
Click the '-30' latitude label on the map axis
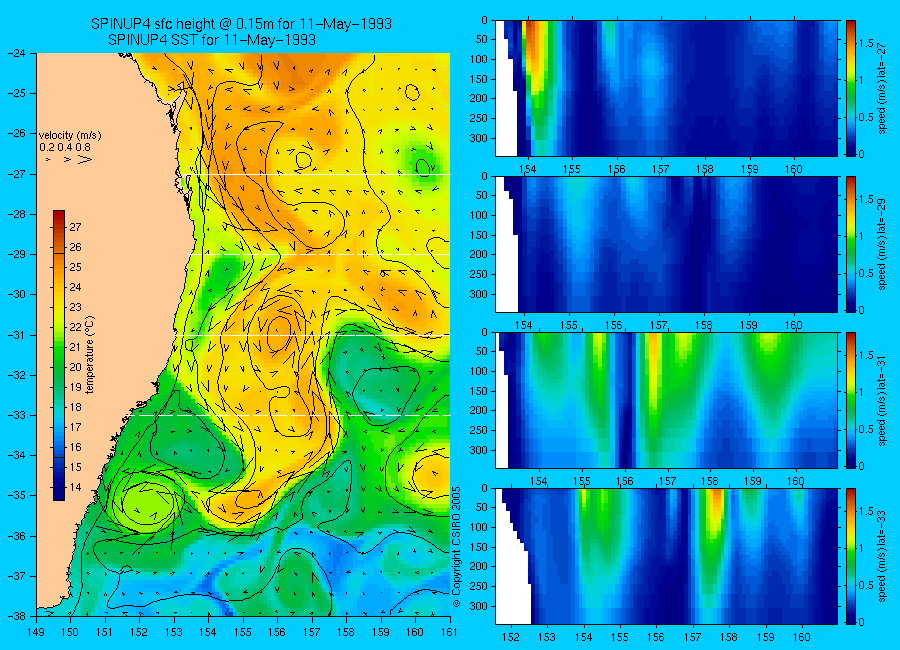(x=17, y=295)
